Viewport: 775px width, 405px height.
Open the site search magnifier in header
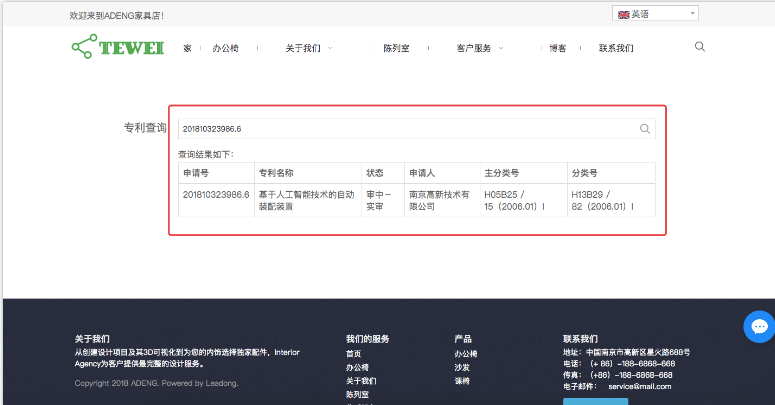[x=700, y=46]
